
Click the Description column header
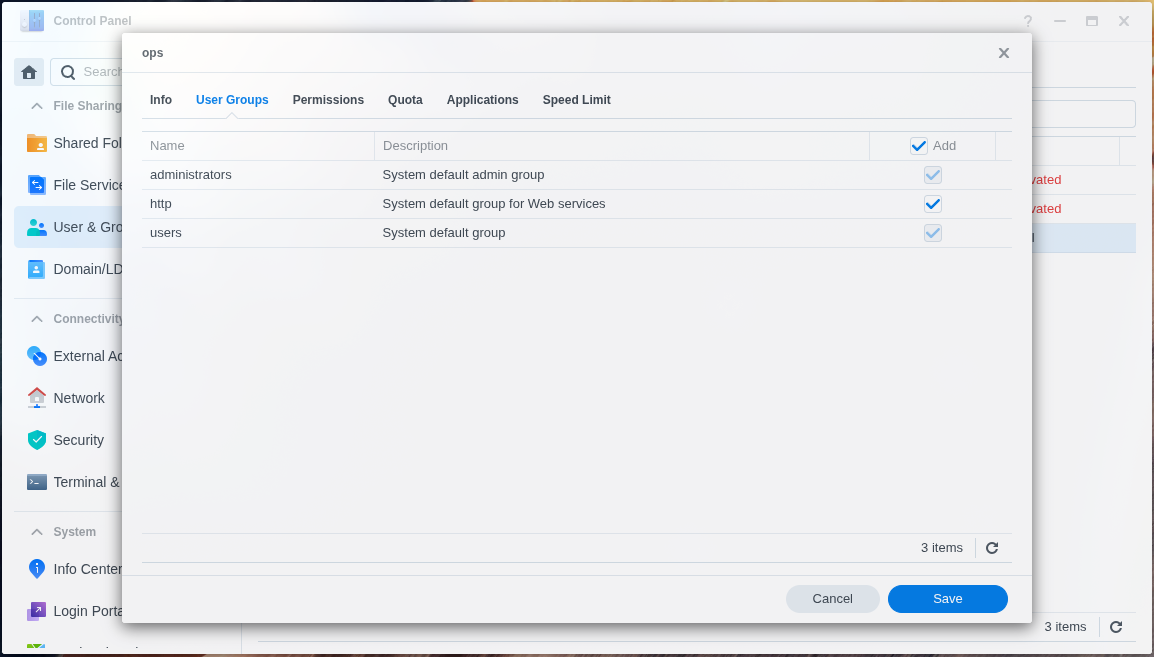[622, 146]
